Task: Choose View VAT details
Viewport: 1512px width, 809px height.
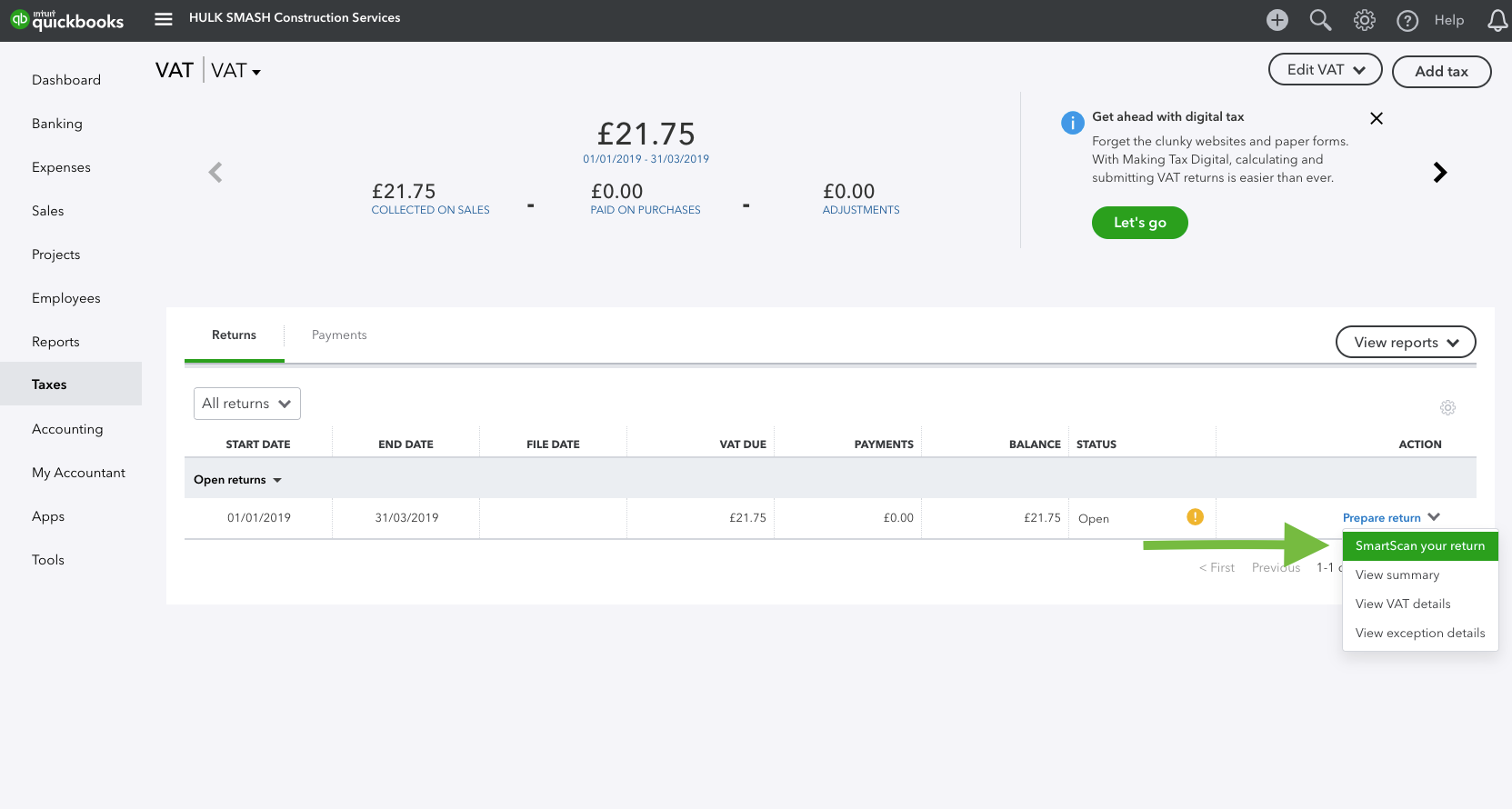Action: click(1420, 604)
